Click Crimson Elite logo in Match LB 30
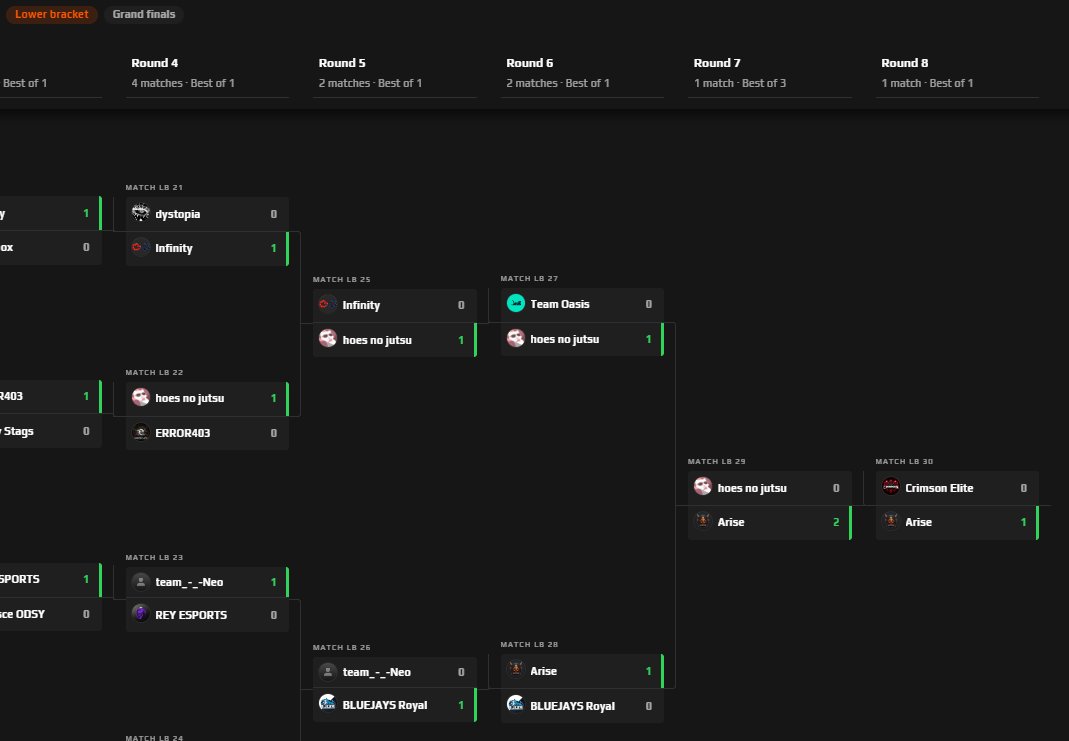1069x741 pixels. [x=890, y=487]
